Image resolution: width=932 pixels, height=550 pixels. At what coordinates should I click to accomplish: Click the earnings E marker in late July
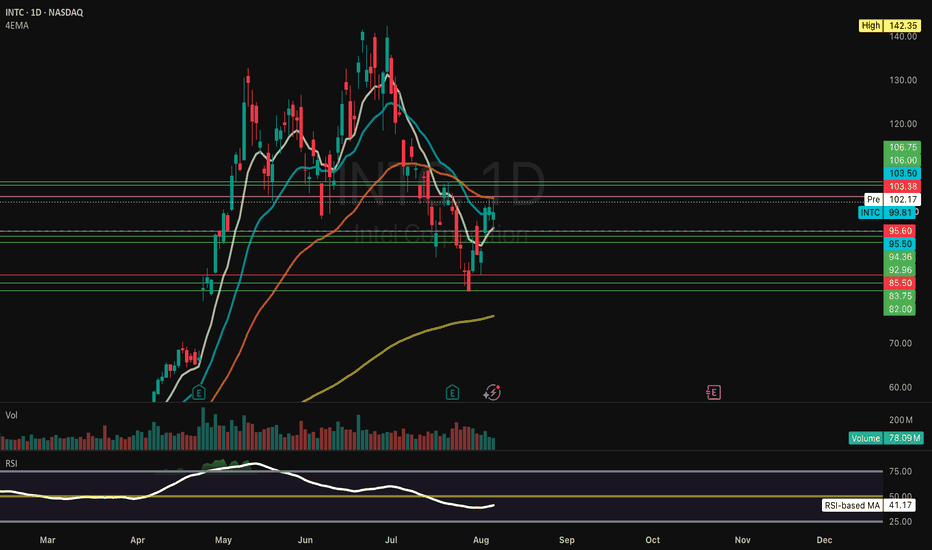(452, 392)
